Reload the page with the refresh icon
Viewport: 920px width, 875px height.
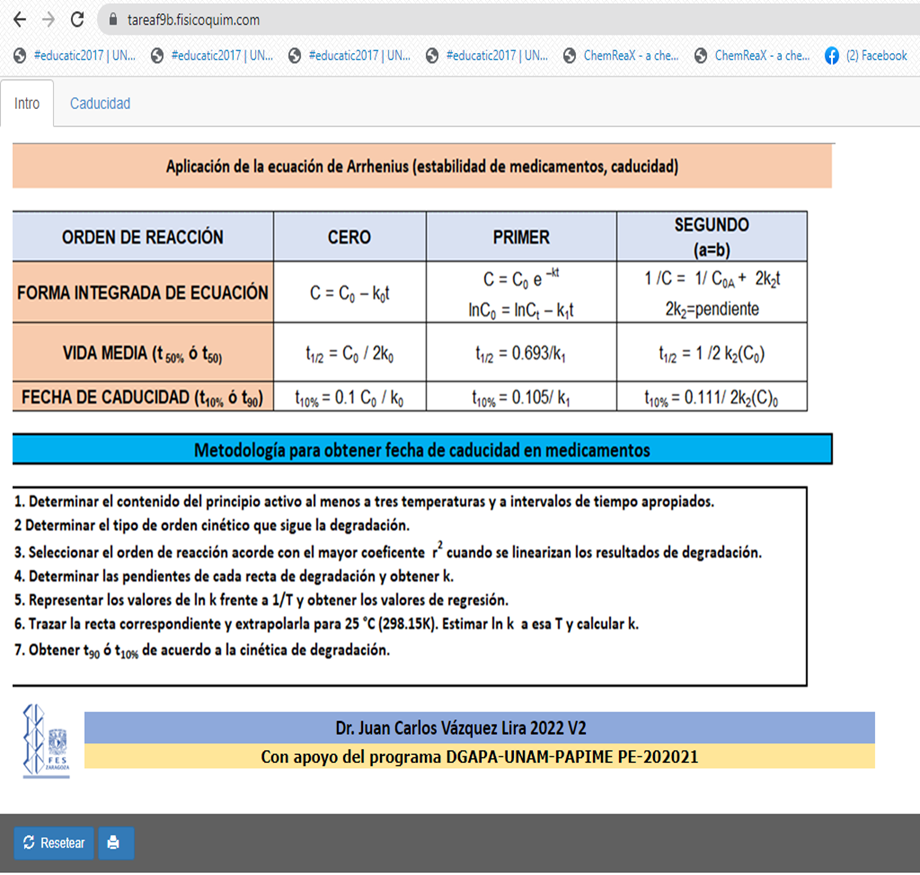tap(77, 20)
